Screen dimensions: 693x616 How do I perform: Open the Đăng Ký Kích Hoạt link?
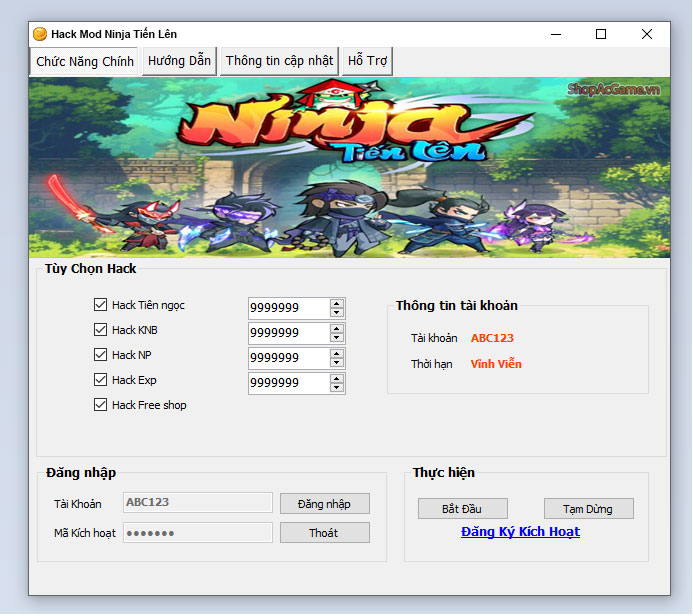tap(520, 532)
